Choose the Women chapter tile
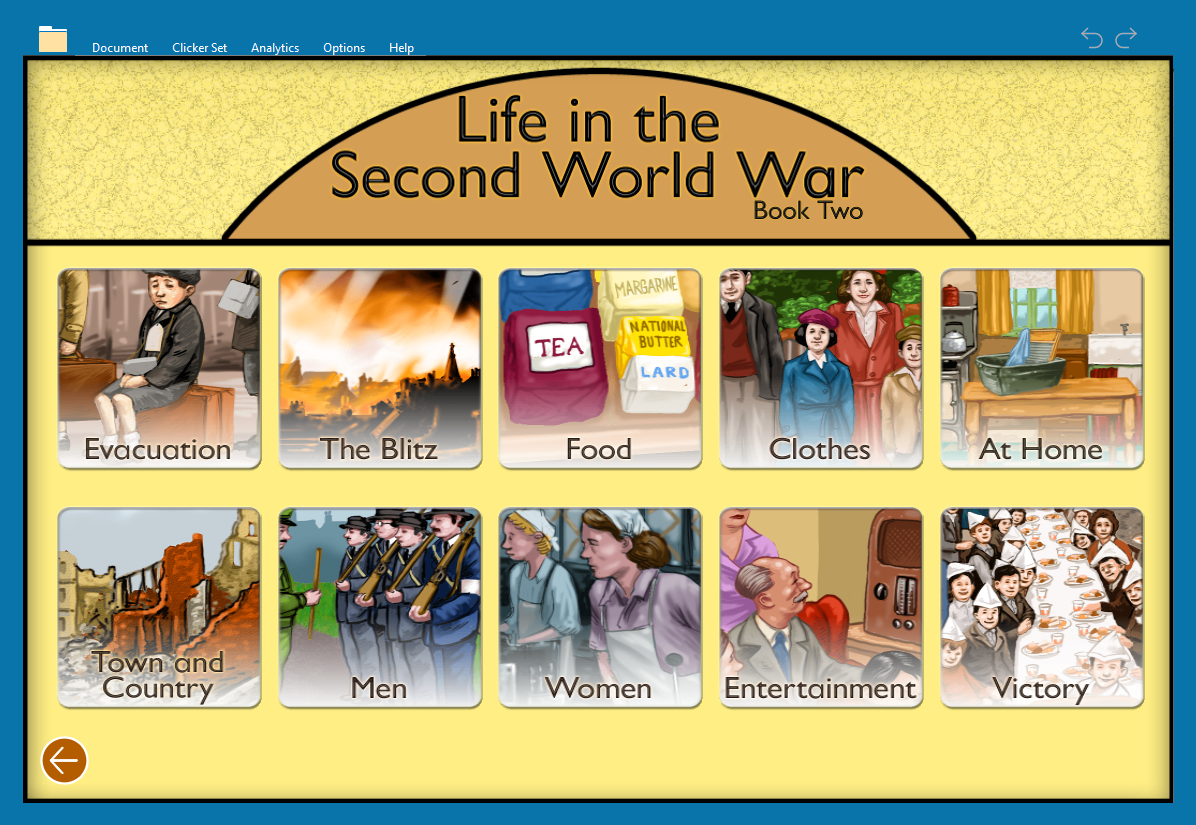This screenshot has width=1196, height=825. coord(600,607)
